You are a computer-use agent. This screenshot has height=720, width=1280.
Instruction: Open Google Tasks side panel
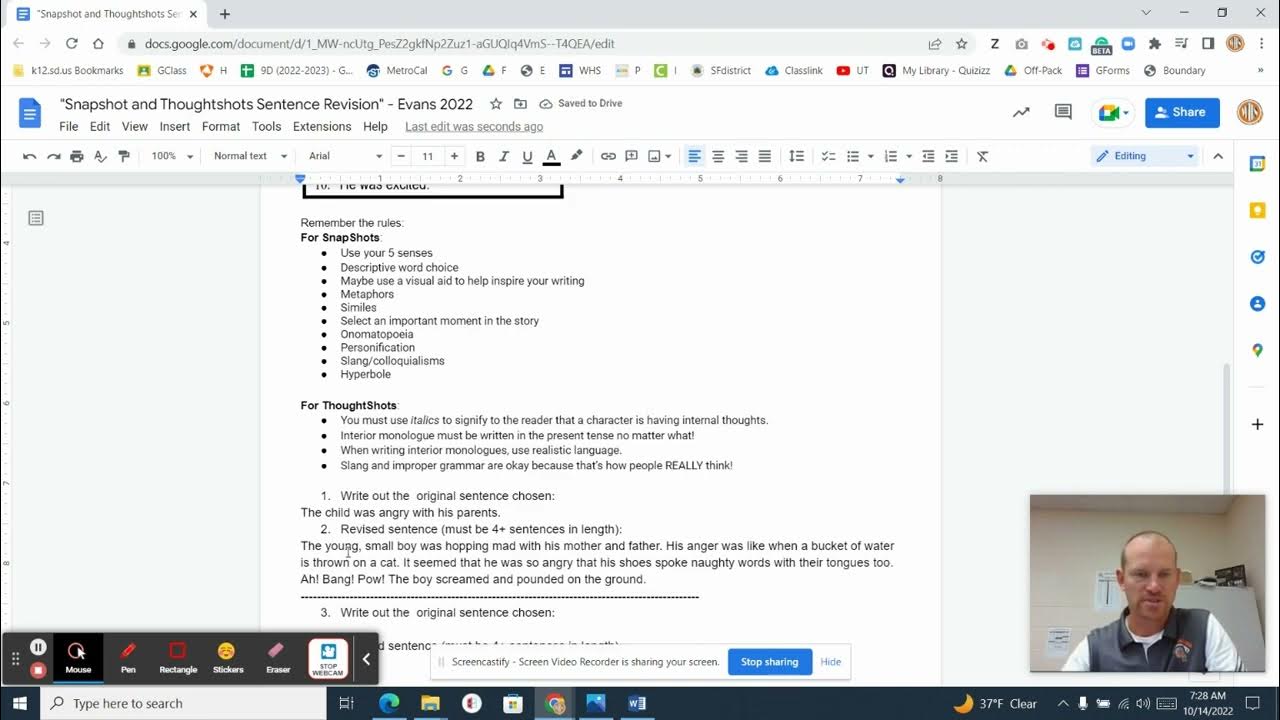click(1258, 257)
